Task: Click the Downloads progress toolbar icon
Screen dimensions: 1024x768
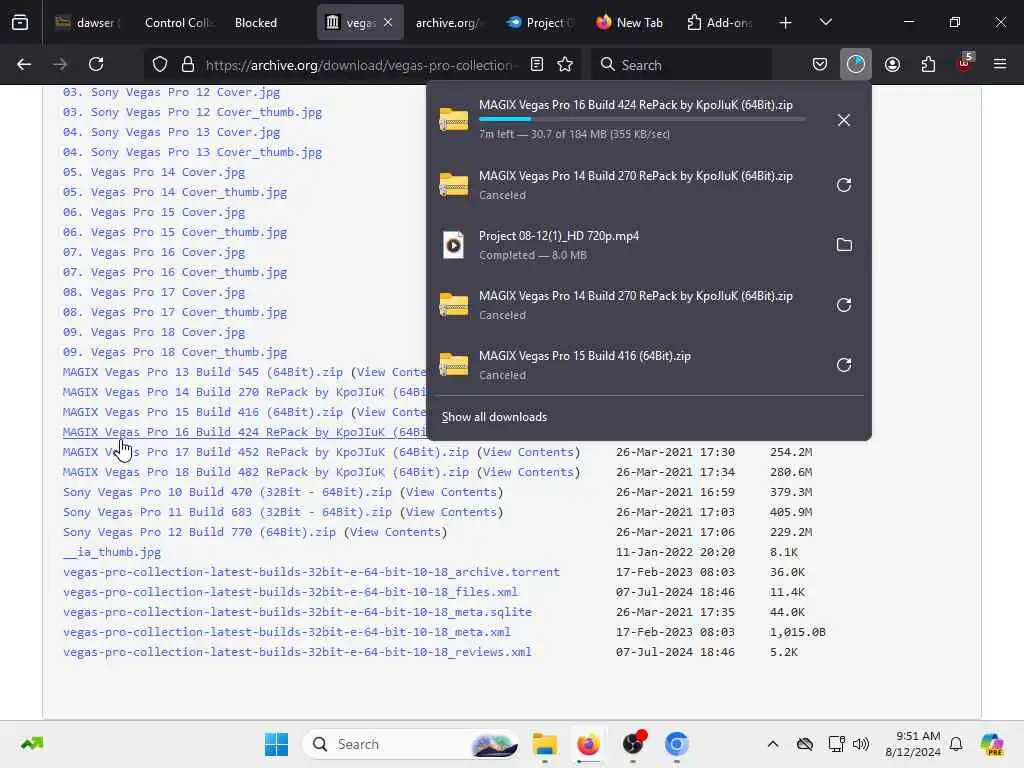Action: pos(856,64)
